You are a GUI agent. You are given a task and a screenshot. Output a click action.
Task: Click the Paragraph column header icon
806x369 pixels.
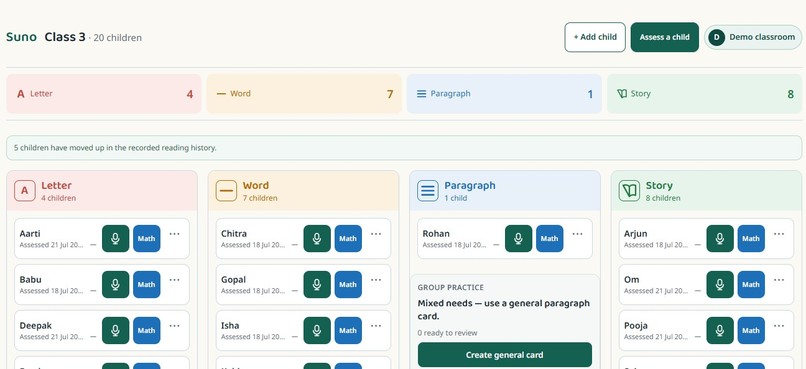point(428,191)
